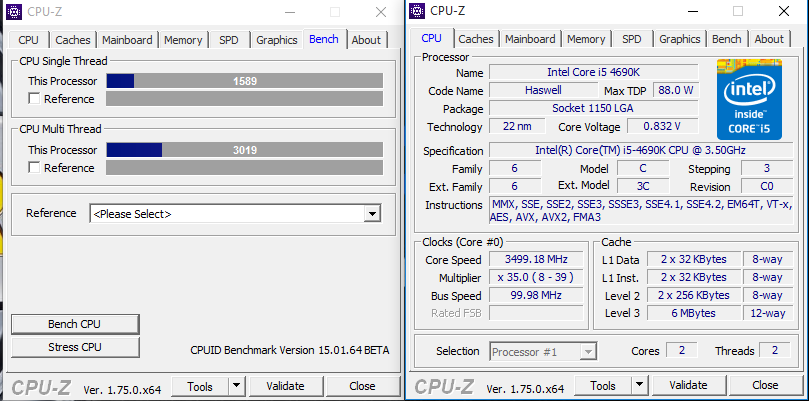Click the Threads count value 2

(775, 350)
